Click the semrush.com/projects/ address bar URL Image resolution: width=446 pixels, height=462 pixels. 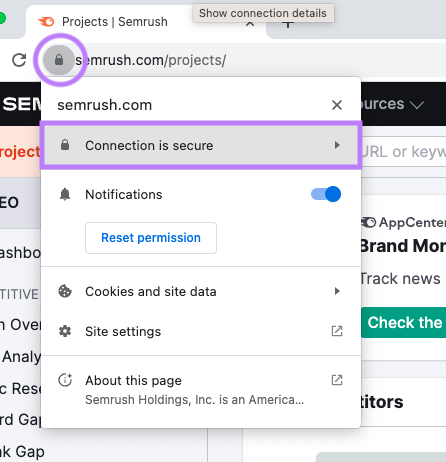[x=150, y=60]
